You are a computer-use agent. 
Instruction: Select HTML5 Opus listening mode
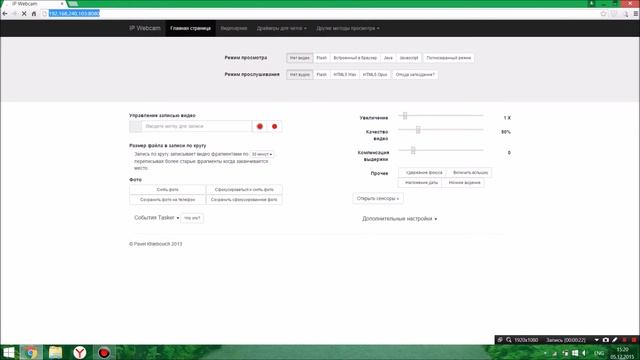[x=375, y=75]
